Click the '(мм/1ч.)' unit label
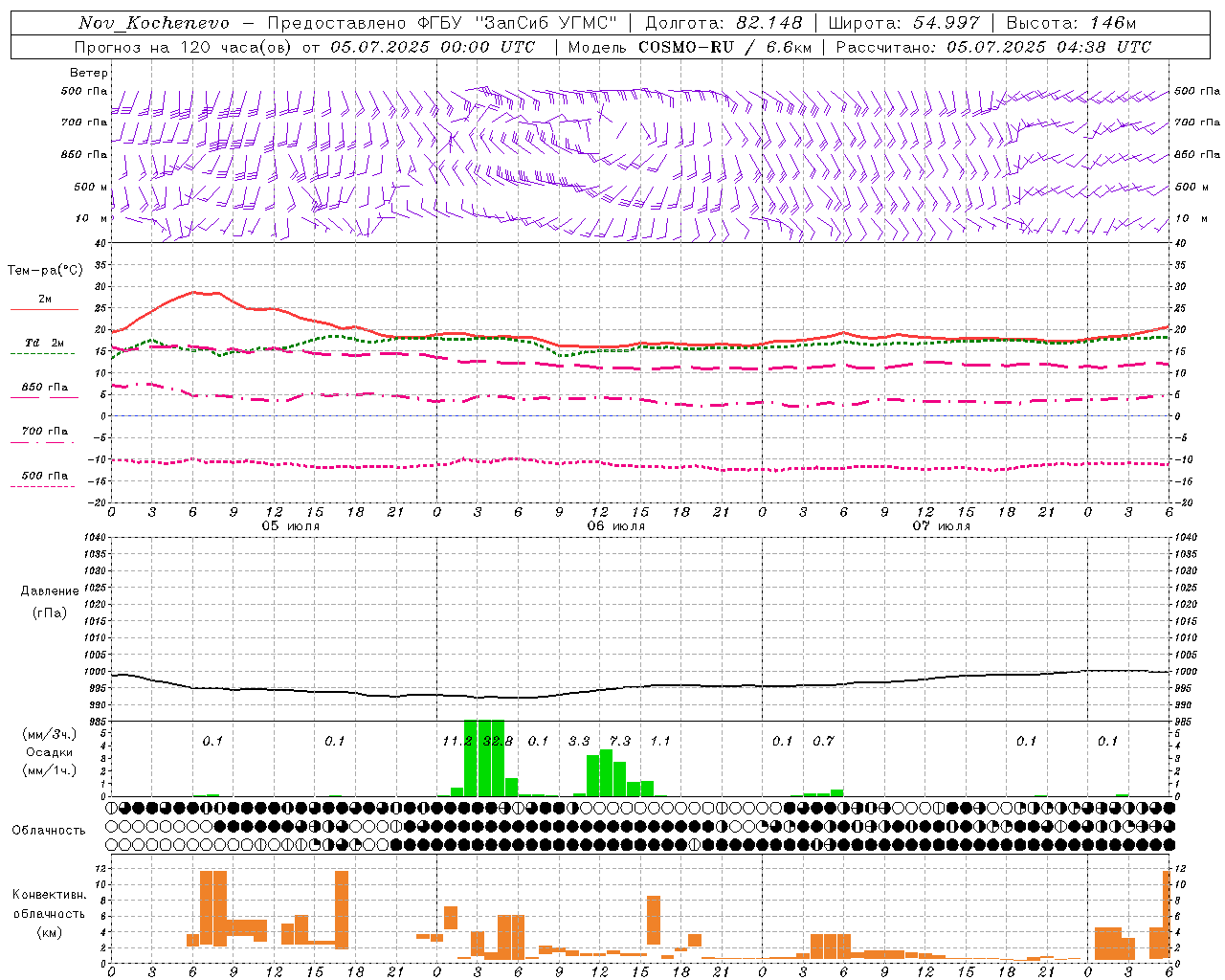This screenshot has width=1225, height=980. point(49,770)
